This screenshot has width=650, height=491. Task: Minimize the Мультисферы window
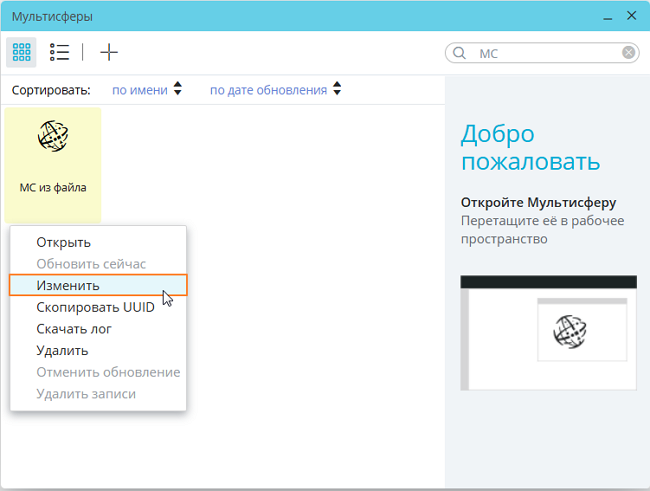608,17
